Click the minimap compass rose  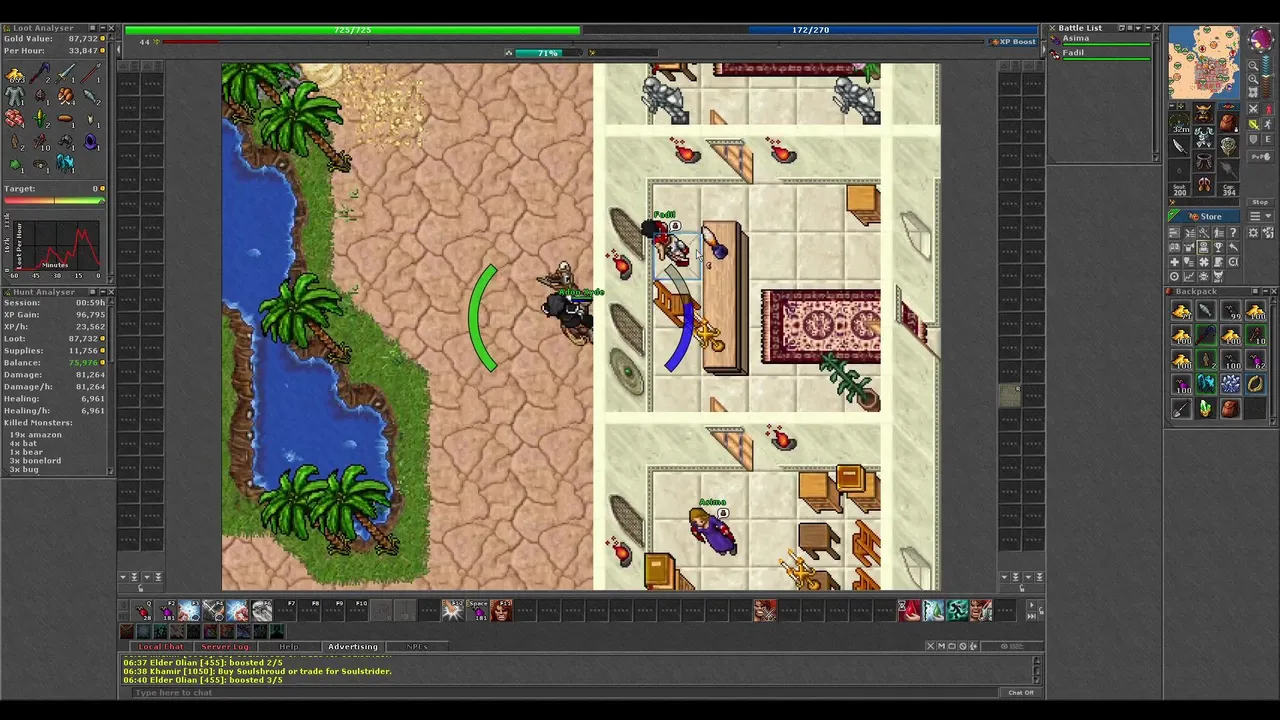pyautogui.click(x=1261, y=39)
